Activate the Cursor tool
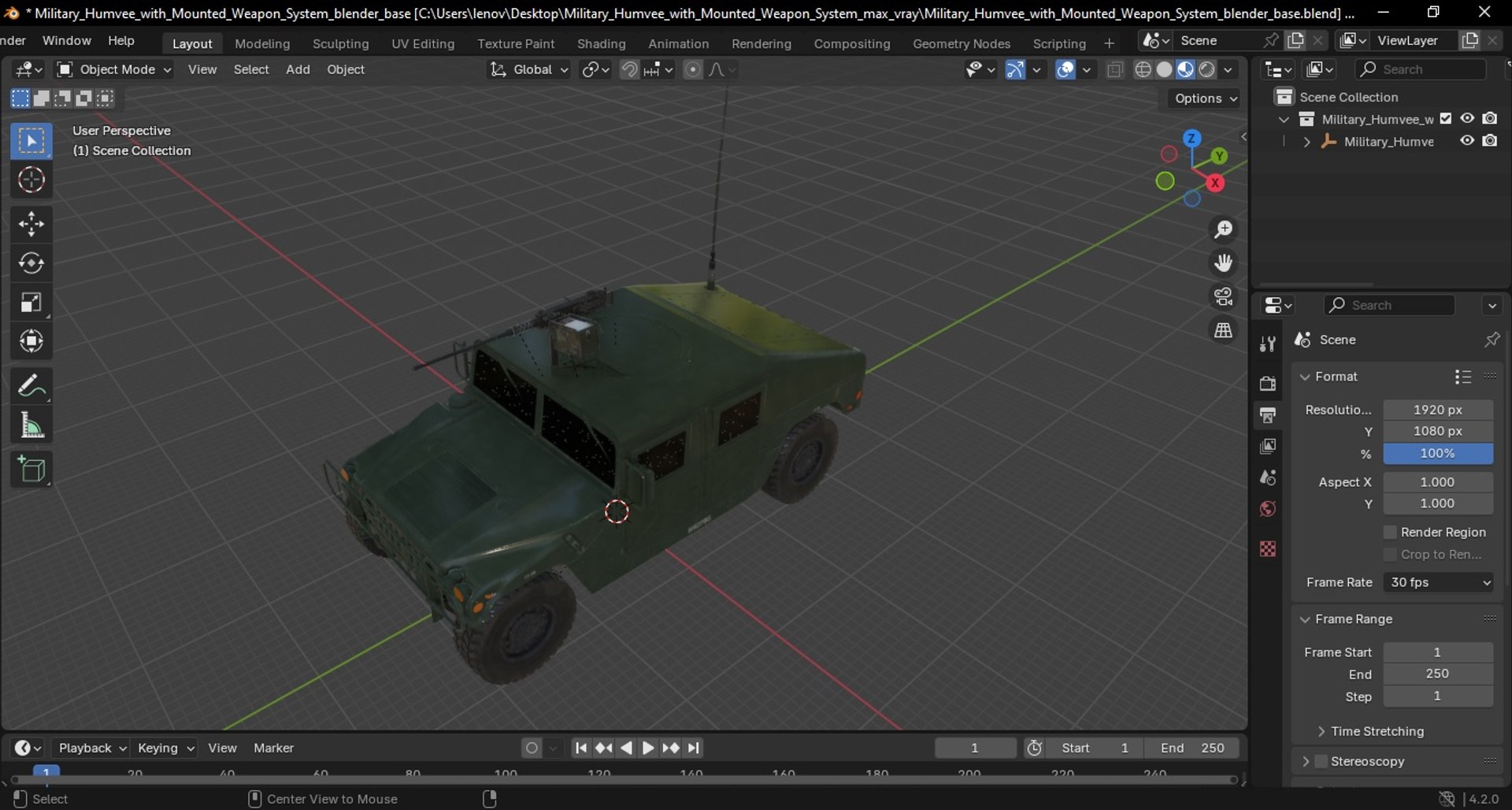 (x=31, y=180)
